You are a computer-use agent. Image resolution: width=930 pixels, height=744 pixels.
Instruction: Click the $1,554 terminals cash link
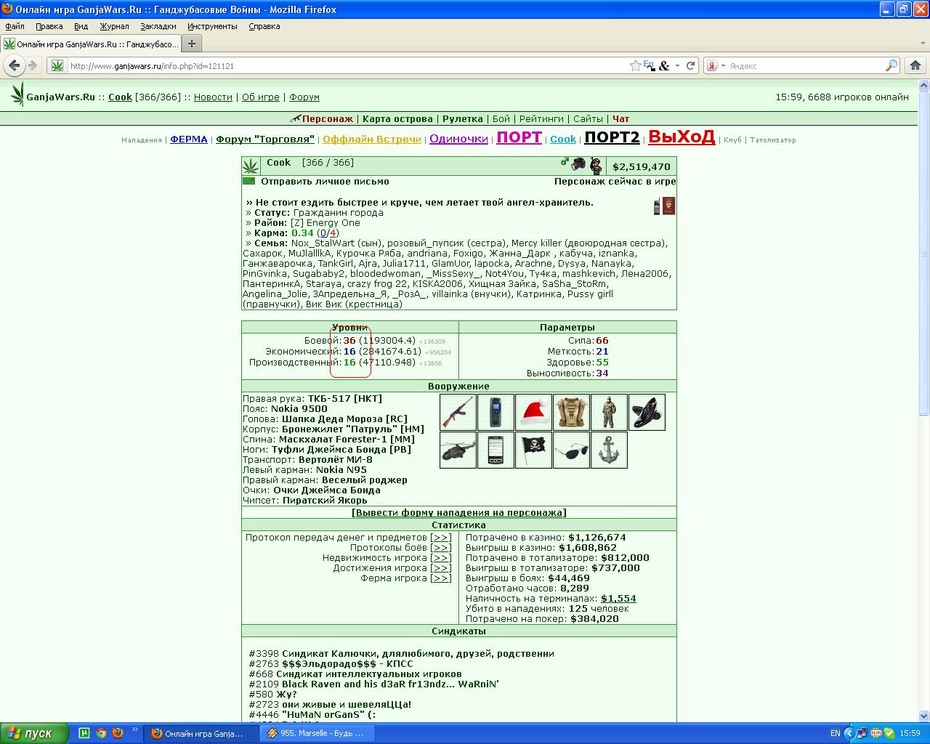coord(618,599)
